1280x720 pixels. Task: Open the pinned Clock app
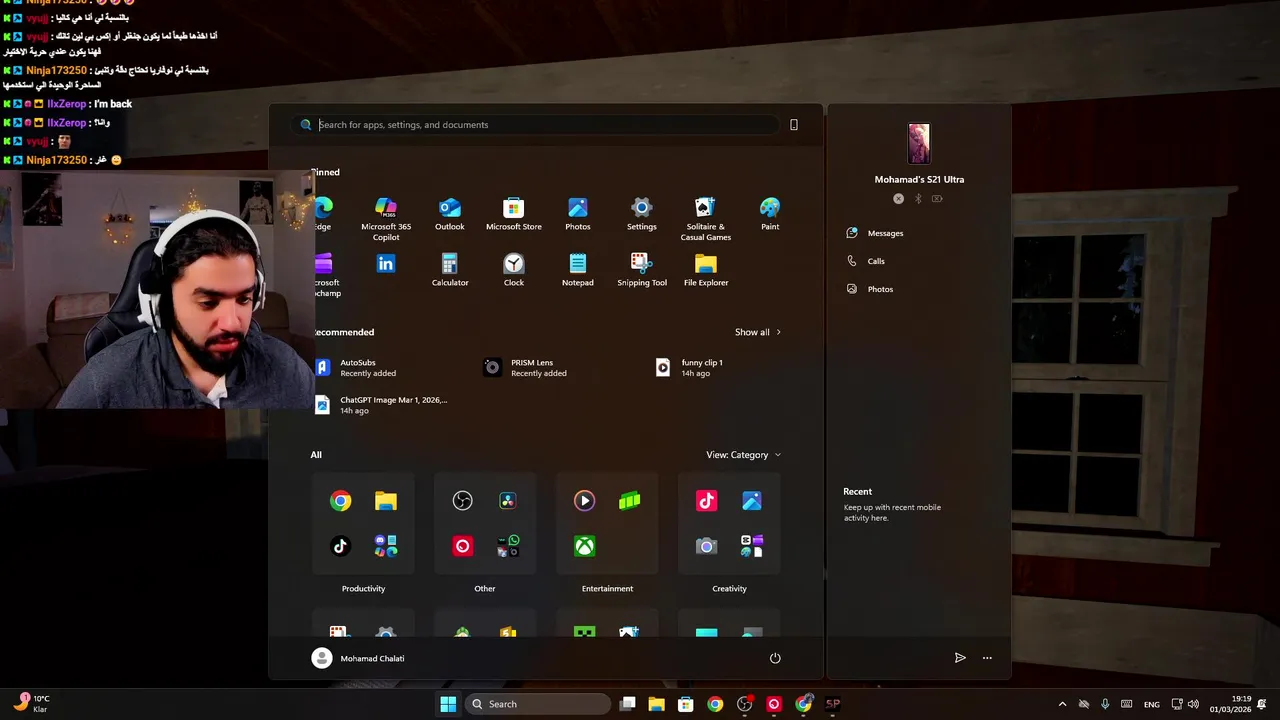tap(514, 270)
